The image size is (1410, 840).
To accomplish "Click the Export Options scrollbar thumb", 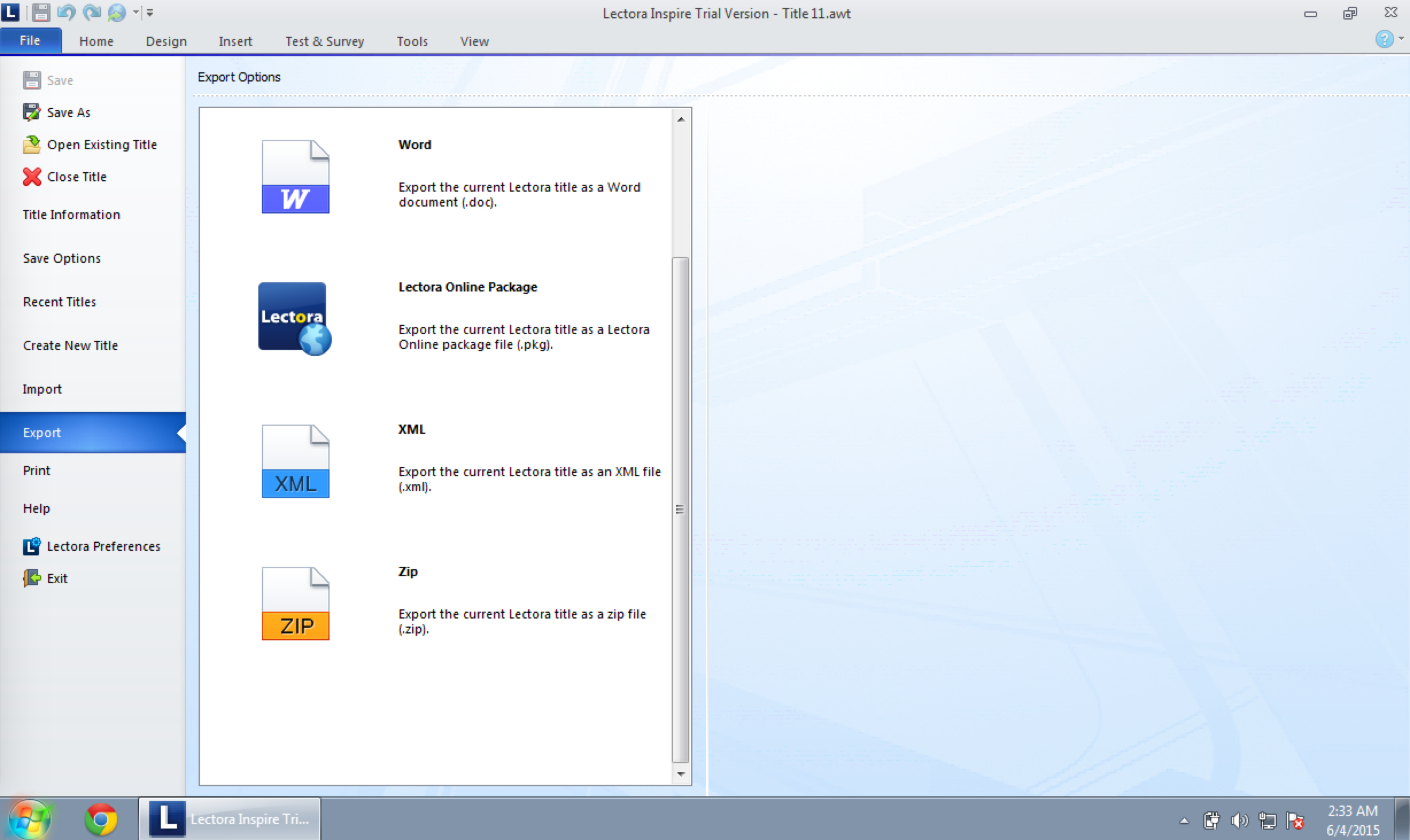I will pyautogui.click(x=681, y=510).
